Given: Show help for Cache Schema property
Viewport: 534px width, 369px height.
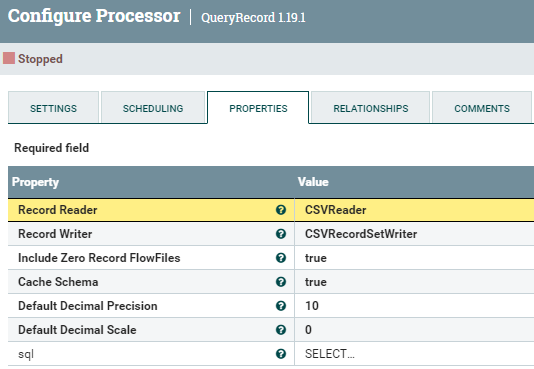Looking at the screenshot, I should pos(281,282).
